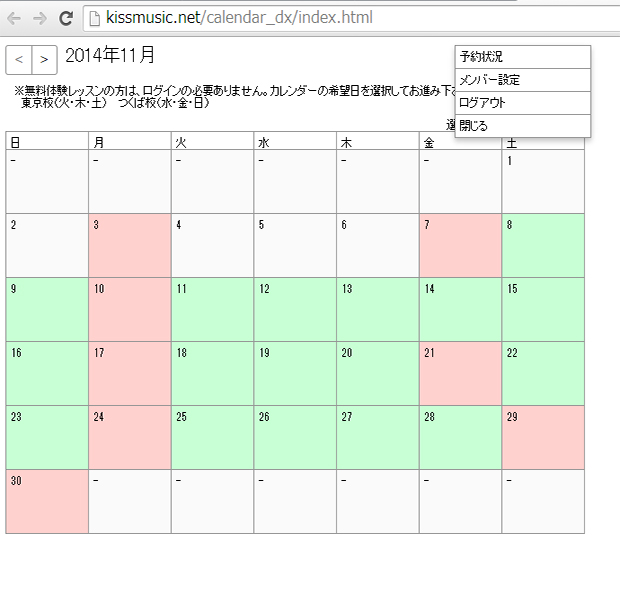
Task: Open 予約状況 in the popup menu
Action: [523, 57]
